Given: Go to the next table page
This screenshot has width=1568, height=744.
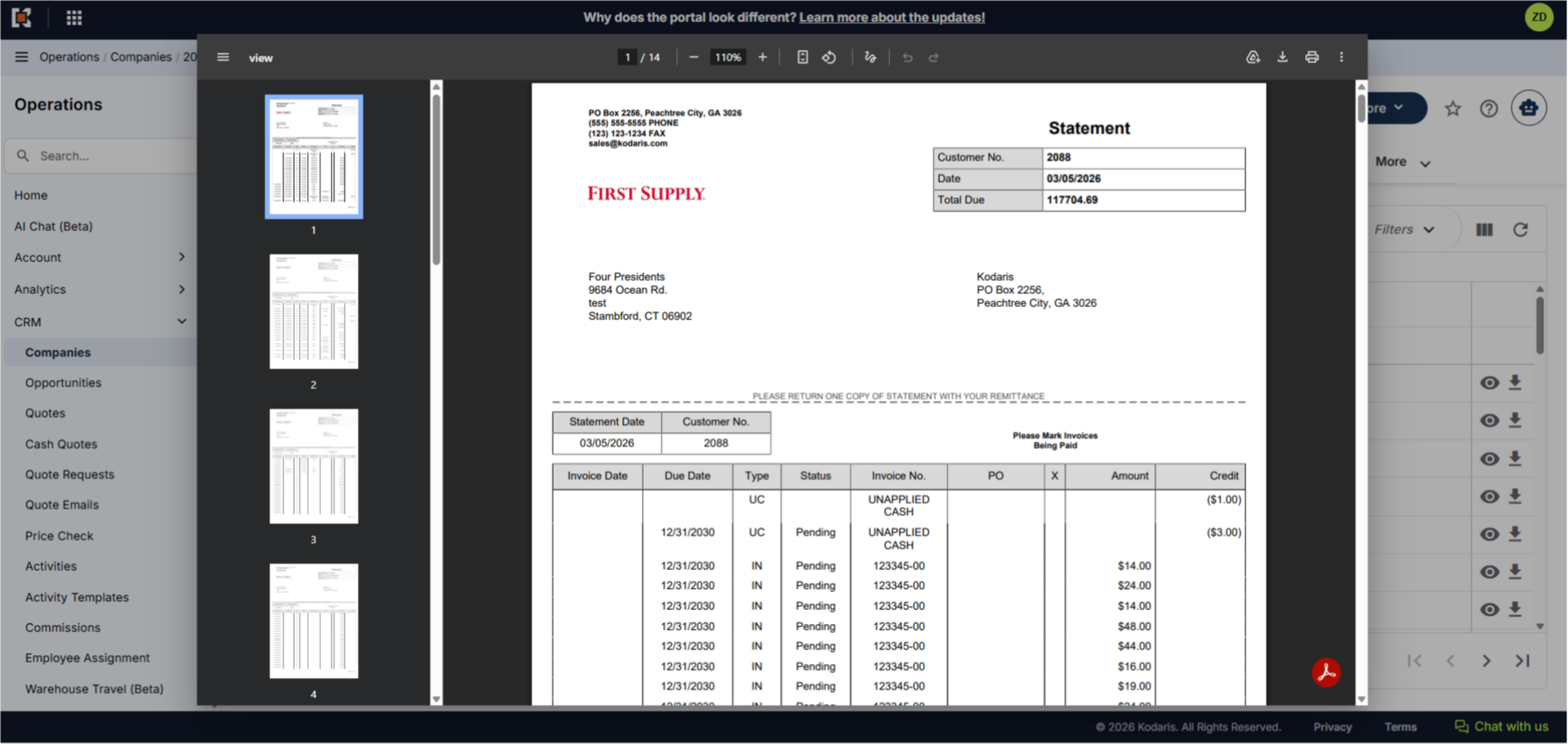Looking at the screenshot, I should point(1486,661).
